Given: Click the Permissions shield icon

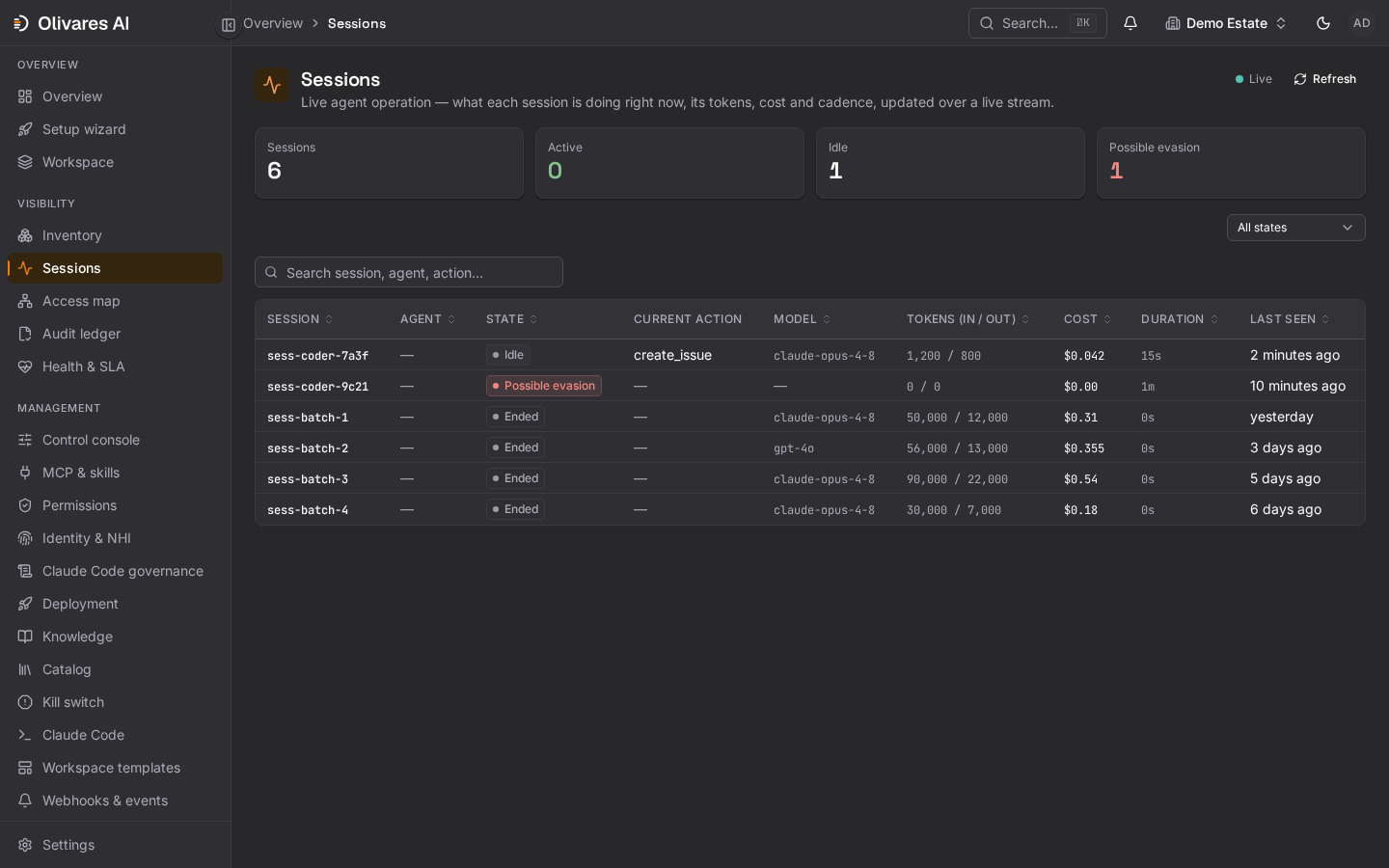Looking at the screenshot, I should click(25, 505).
